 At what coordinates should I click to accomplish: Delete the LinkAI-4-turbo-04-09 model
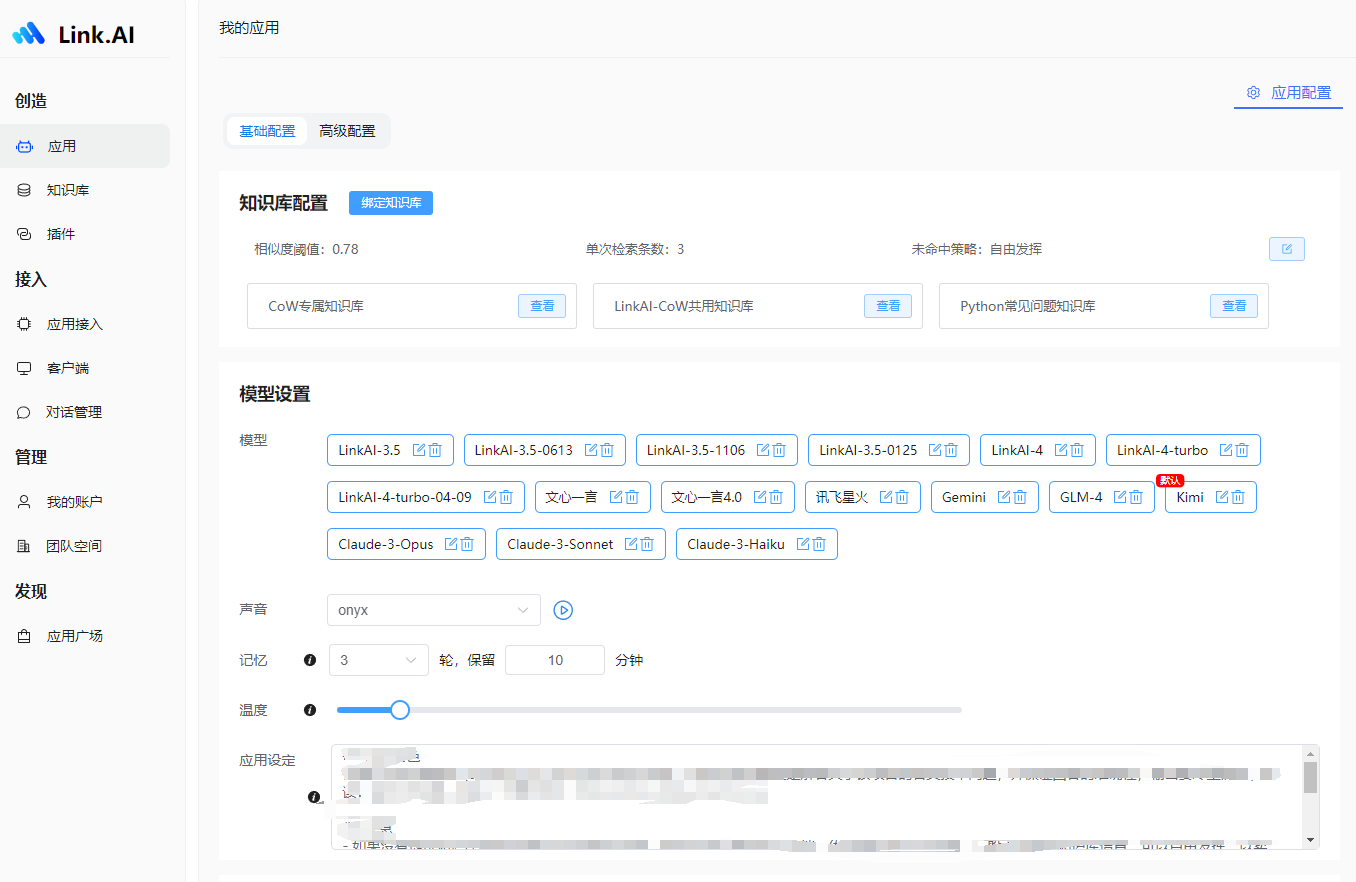[x=507, y=497]
